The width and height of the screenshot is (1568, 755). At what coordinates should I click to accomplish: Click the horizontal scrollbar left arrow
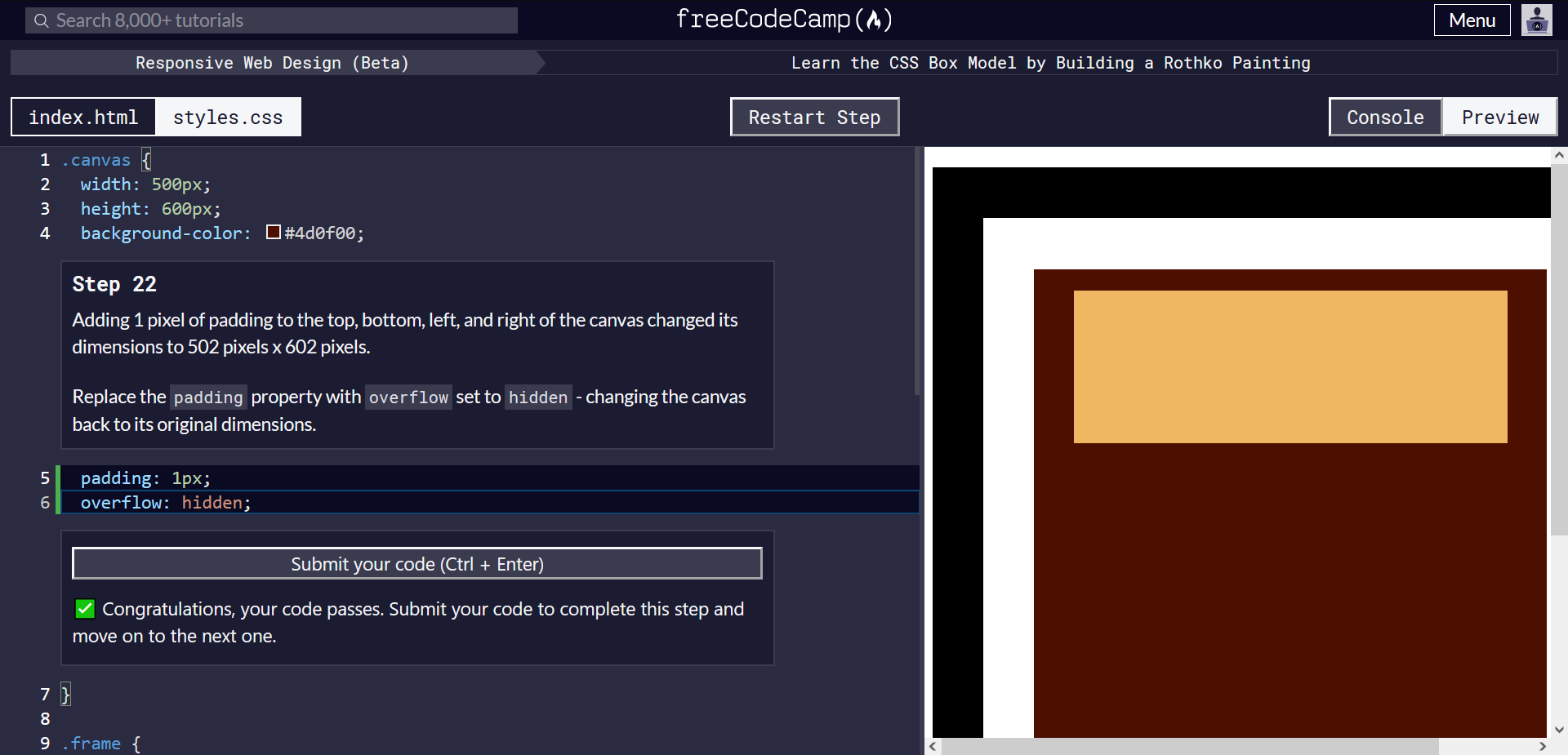tap(932, 746)
